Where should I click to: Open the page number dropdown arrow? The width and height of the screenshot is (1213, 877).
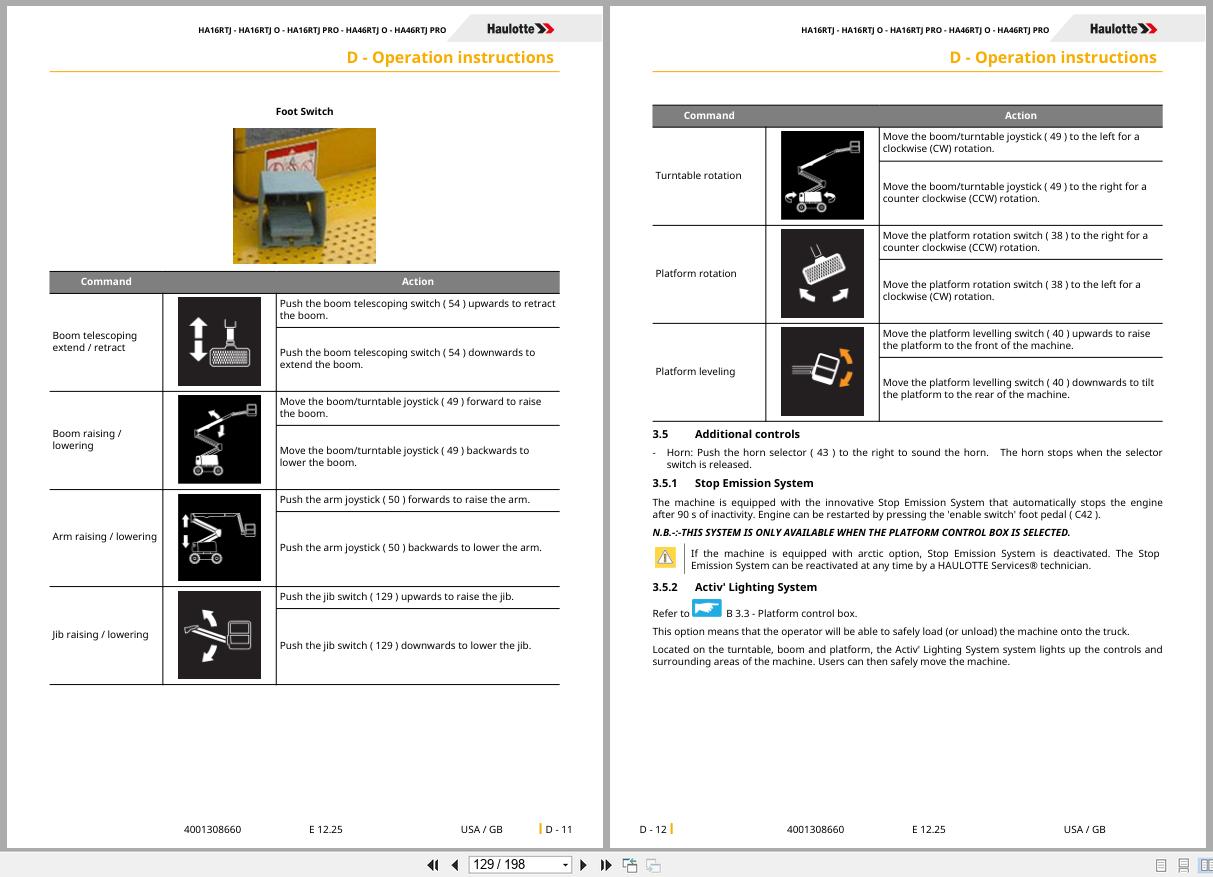point(566,865)
